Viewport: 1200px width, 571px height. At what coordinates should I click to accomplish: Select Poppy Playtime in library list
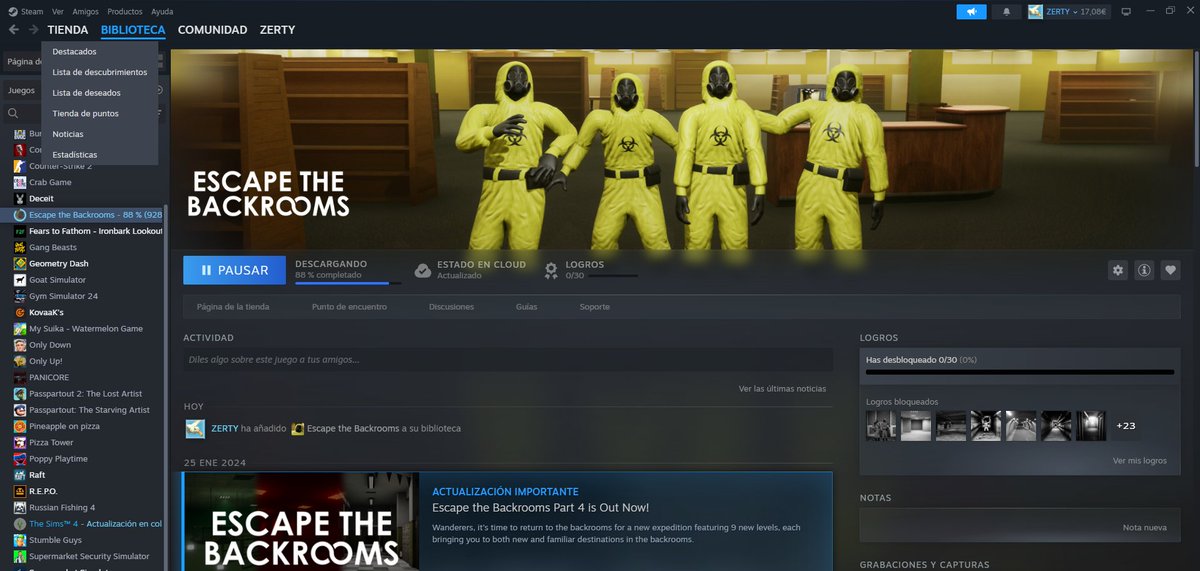click(x=58, y=459)
